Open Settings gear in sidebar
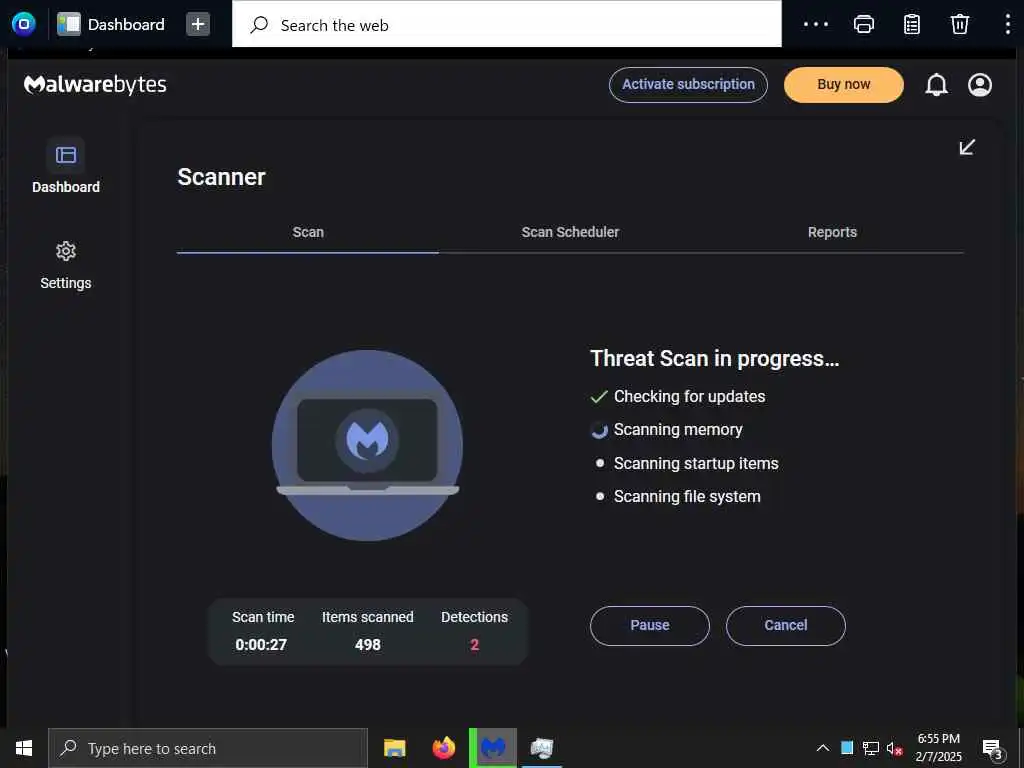The width and height of the screenshot is (1024, 768). (65, 251)
